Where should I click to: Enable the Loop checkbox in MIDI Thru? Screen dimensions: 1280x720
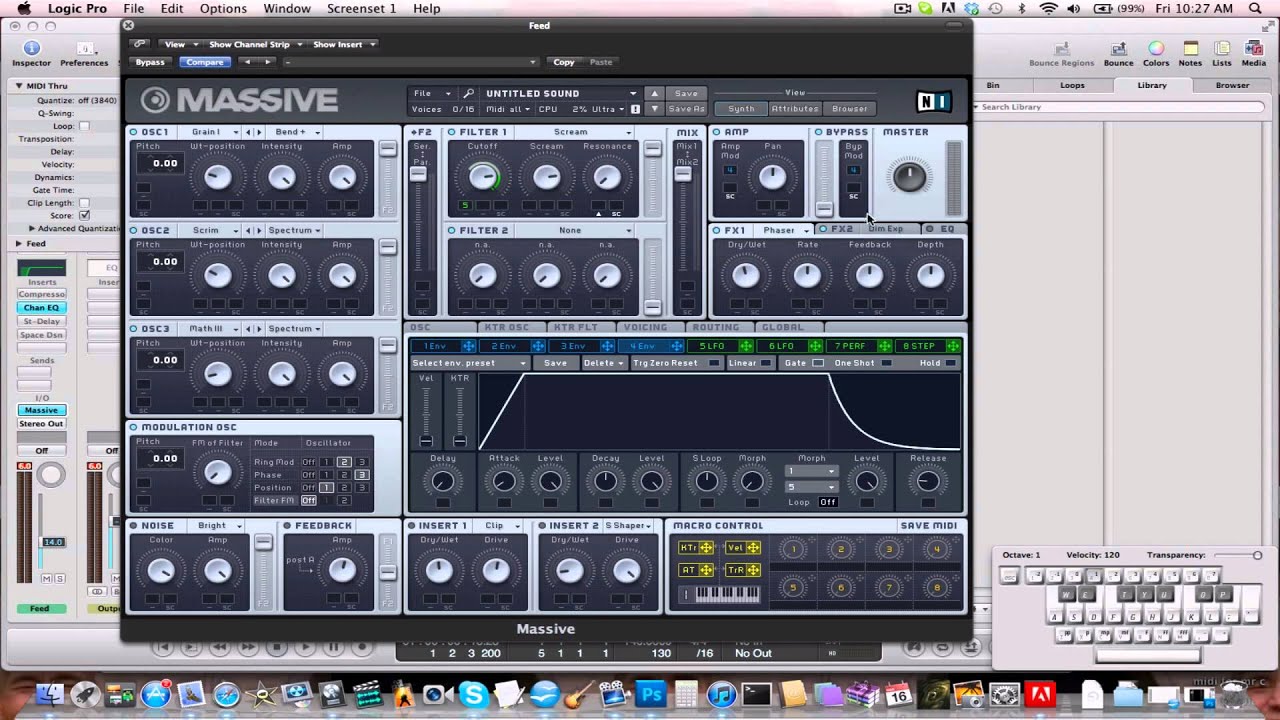84,126
